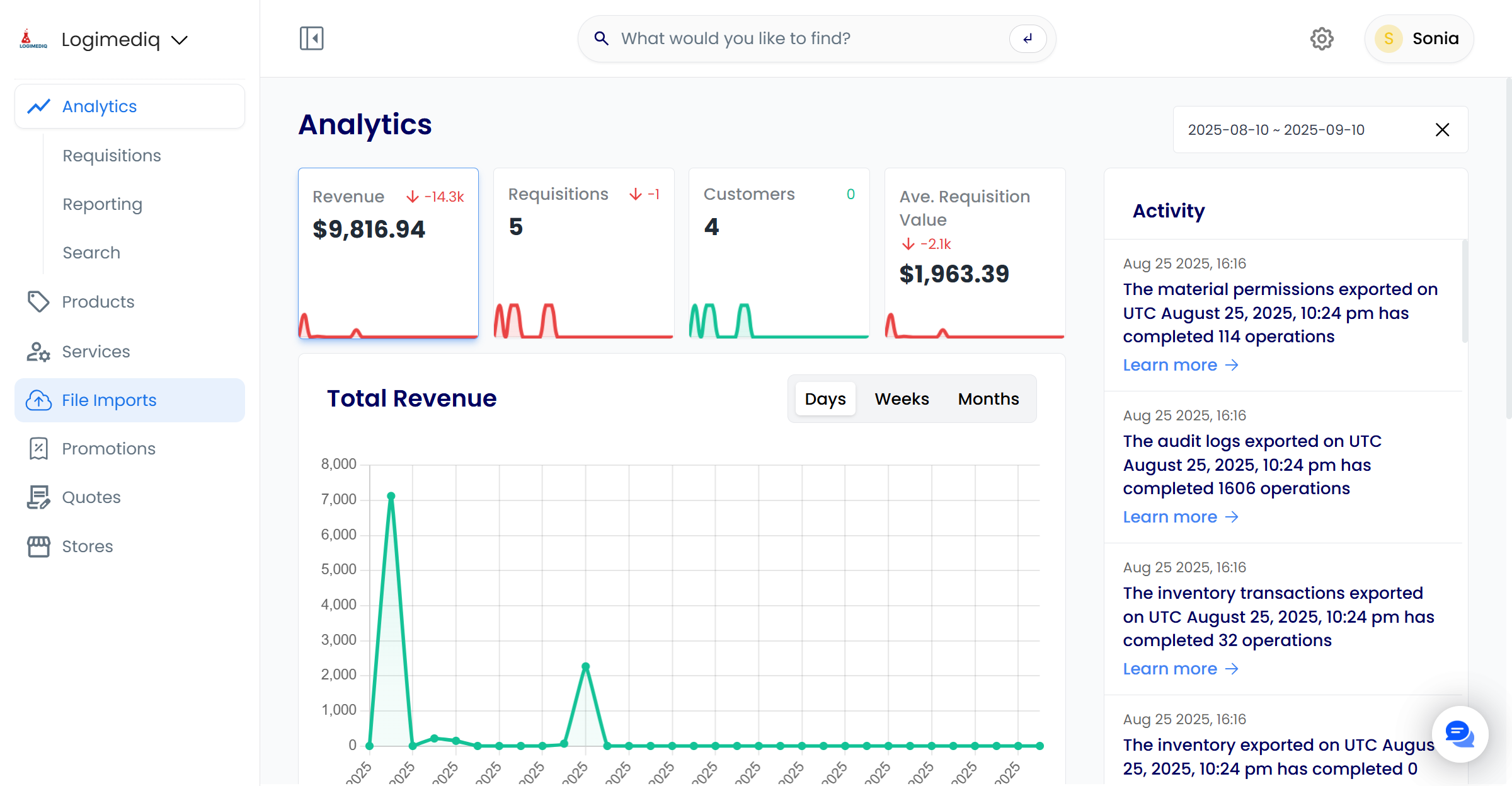1512x786 pixels.
Task: Click the Promotions receipt icon
Action: [38, 449]
